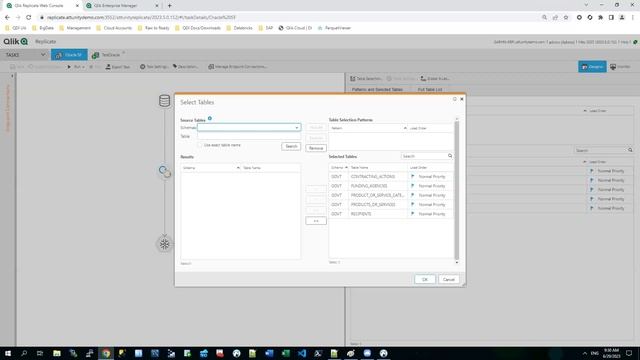This screenshot has height=360, width=640.
Task: Collapse the left endpoint connections panel arrow
Action: (12, 76)
